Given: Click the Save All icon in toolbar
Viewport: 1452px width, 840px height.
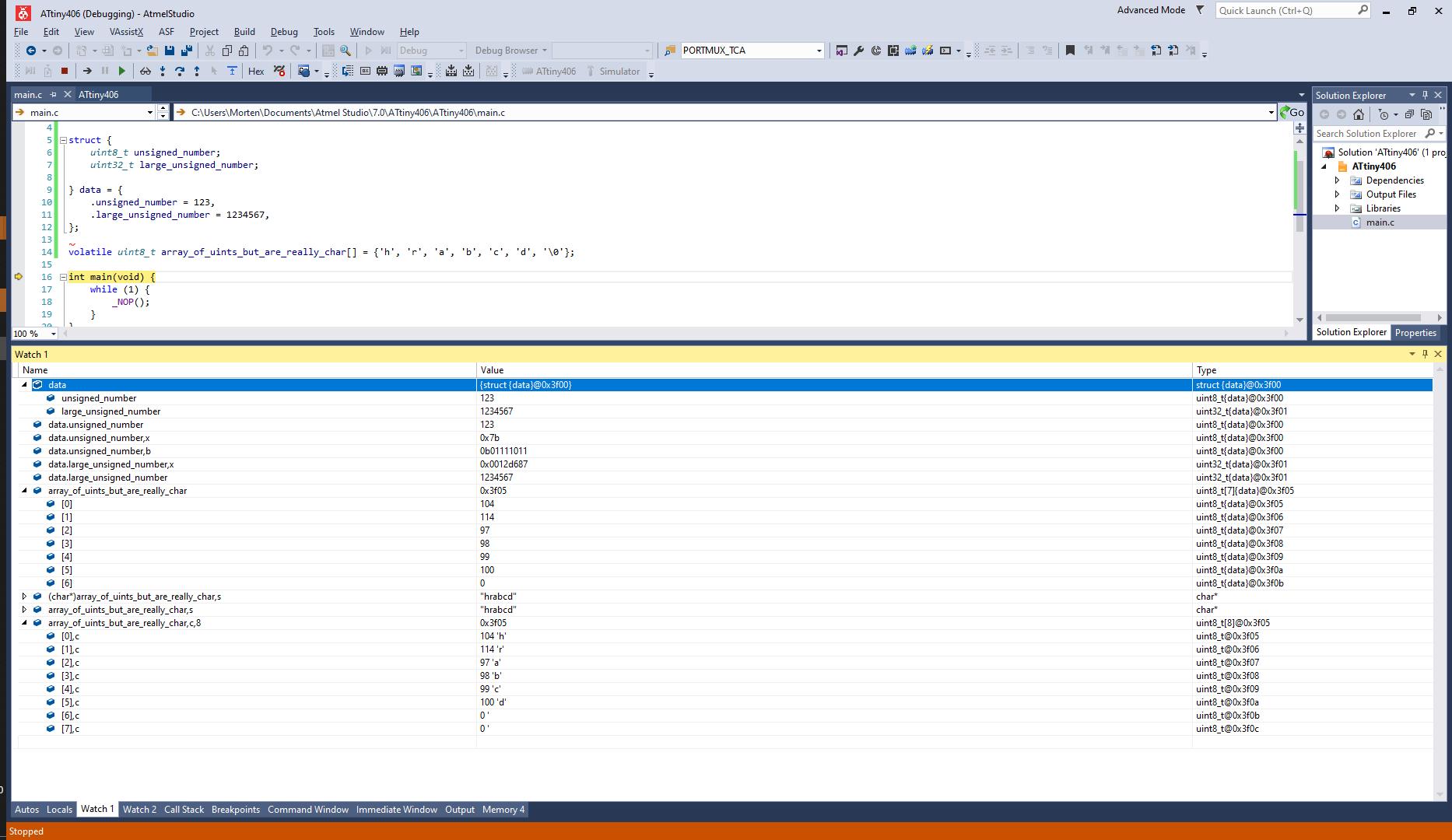Looking at the screenshot, I should (187, 51).
